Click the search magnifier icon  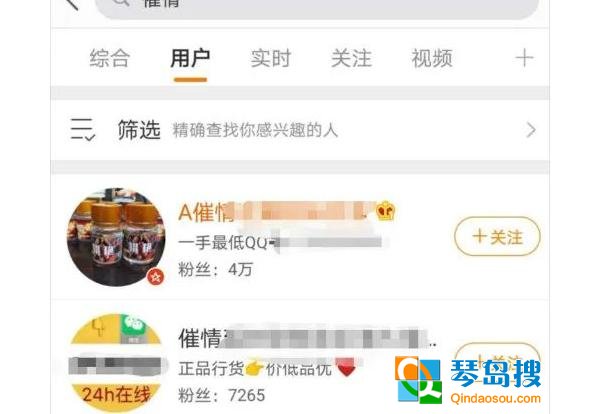pos(121,2)
